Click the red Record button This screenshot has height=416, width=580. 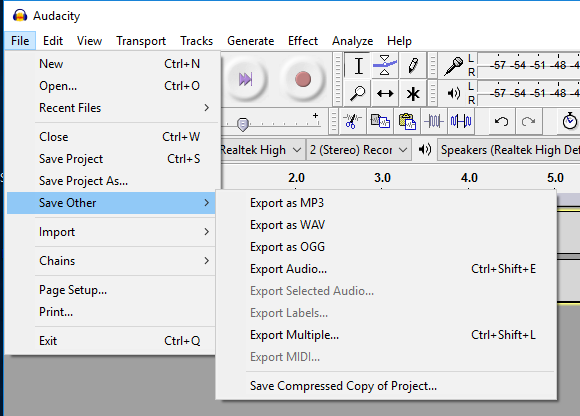(303, 79)
